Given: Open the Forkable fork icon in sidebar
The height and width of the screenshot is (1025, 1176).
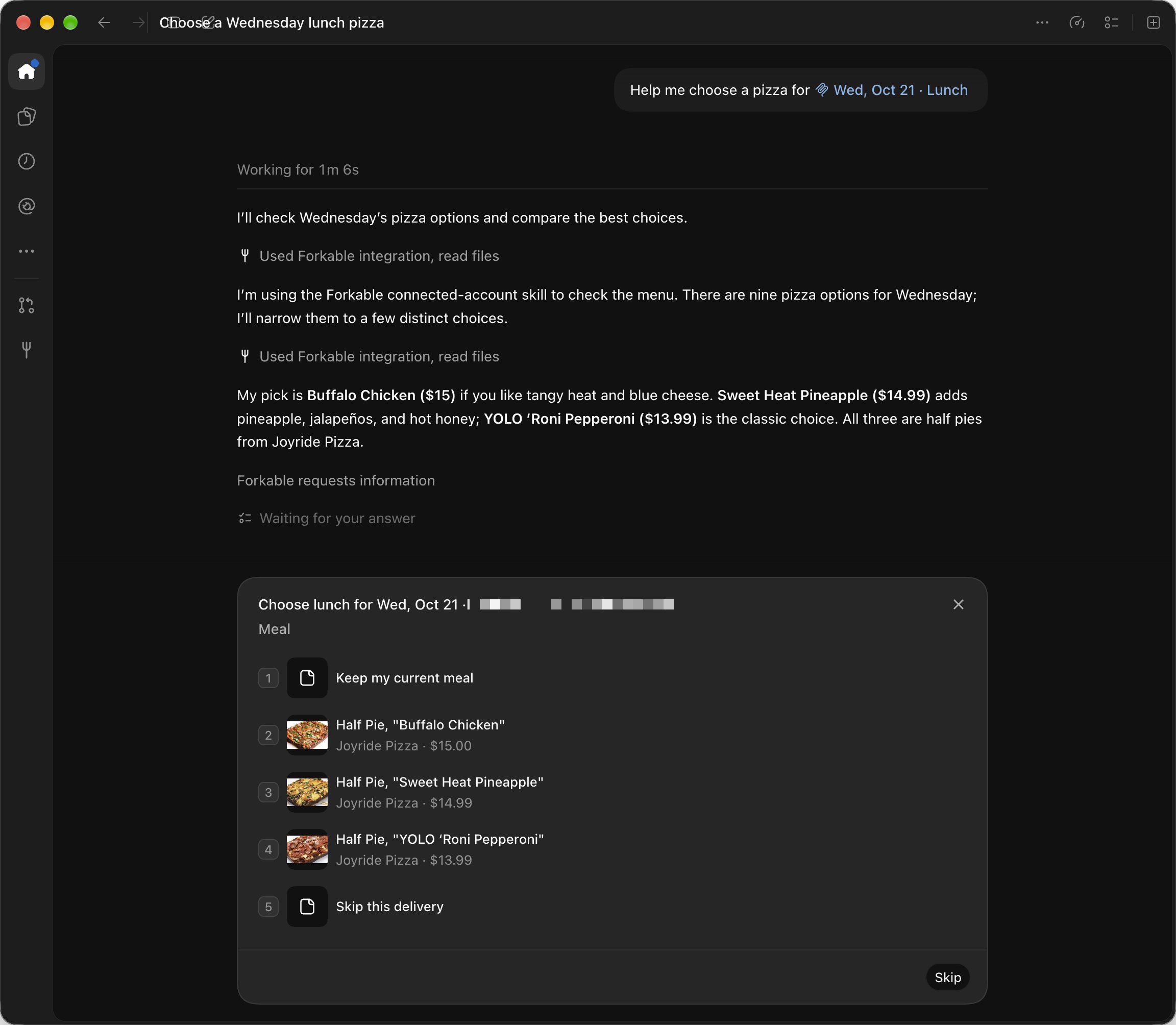Looking at the screenshot, I should tap(27, 350).
